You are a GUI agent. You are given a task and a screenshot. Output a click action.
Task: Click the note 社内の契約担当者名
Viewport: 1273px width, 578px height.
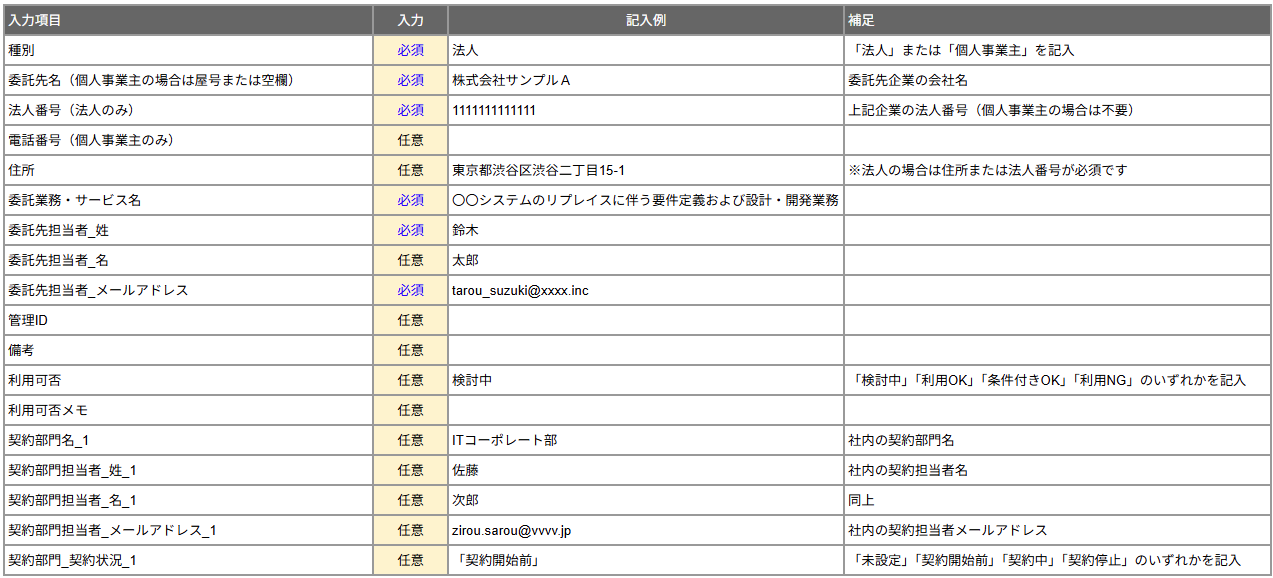pyautogui.click(x=907, y=470)
